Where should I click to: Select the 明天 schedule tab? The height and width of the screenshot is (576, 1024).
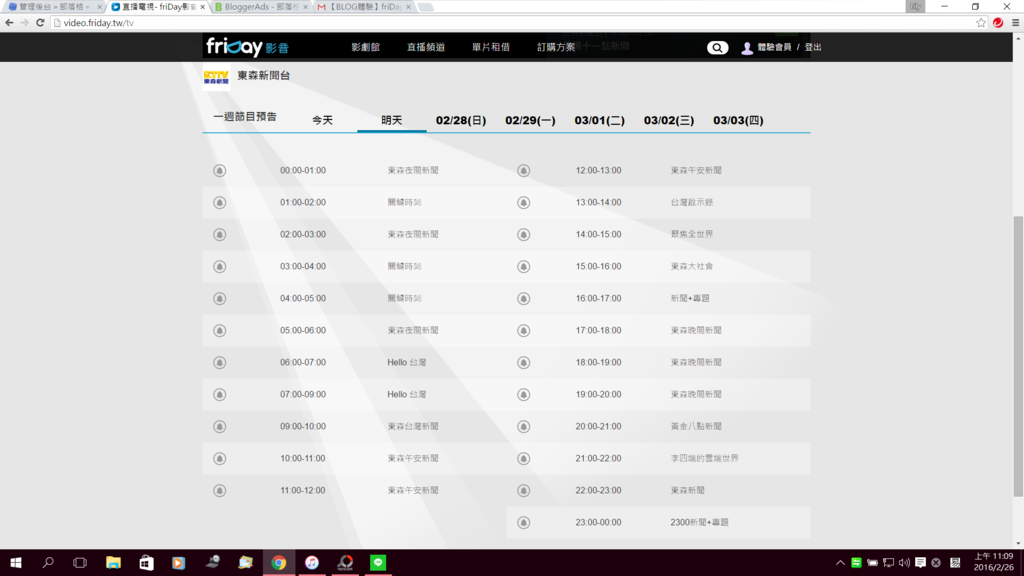tap(392, 120)
